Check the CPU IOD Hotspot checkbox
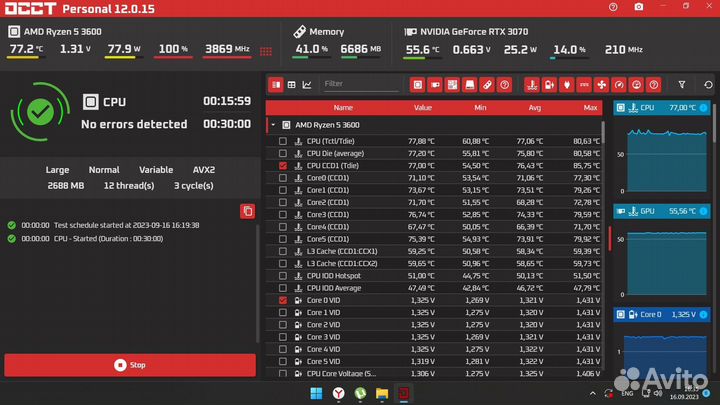The height and width of the screenshot is (405, 720). pos(283,276)
